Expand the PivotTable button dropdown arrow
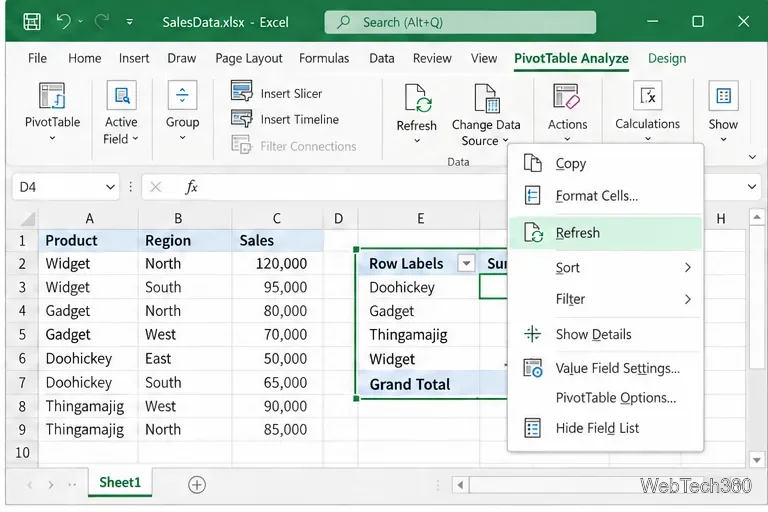 [x=52, y=139]
